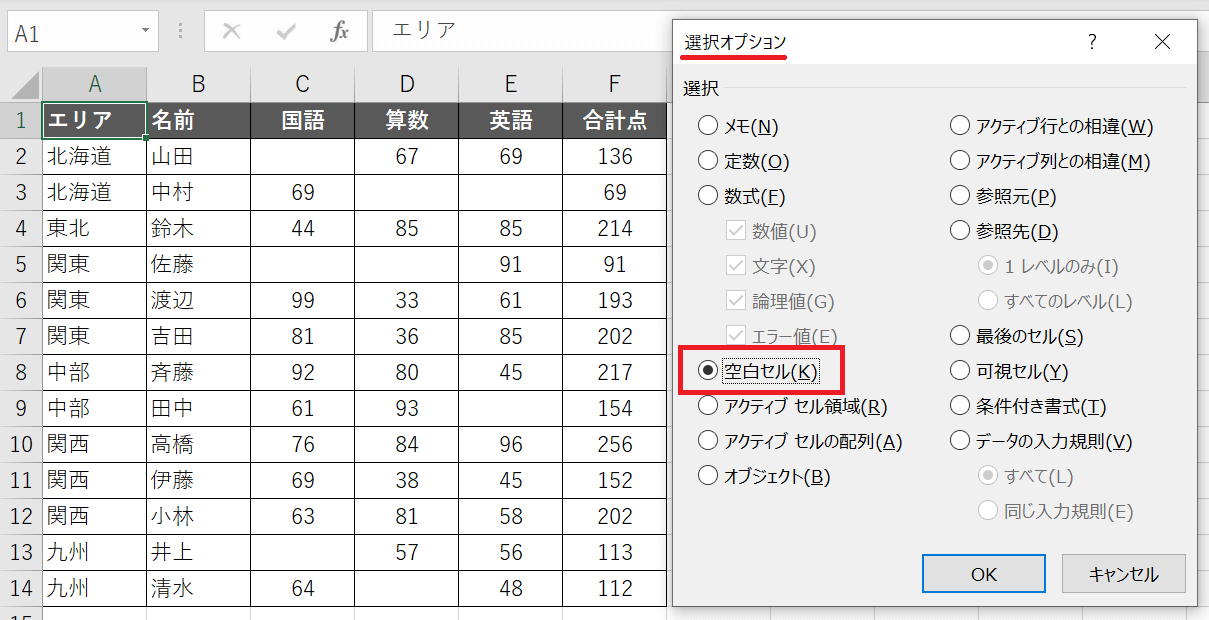Select the 空白セル(K) radio button
This screenshot has width=1209, height=620.
point(708,371)
